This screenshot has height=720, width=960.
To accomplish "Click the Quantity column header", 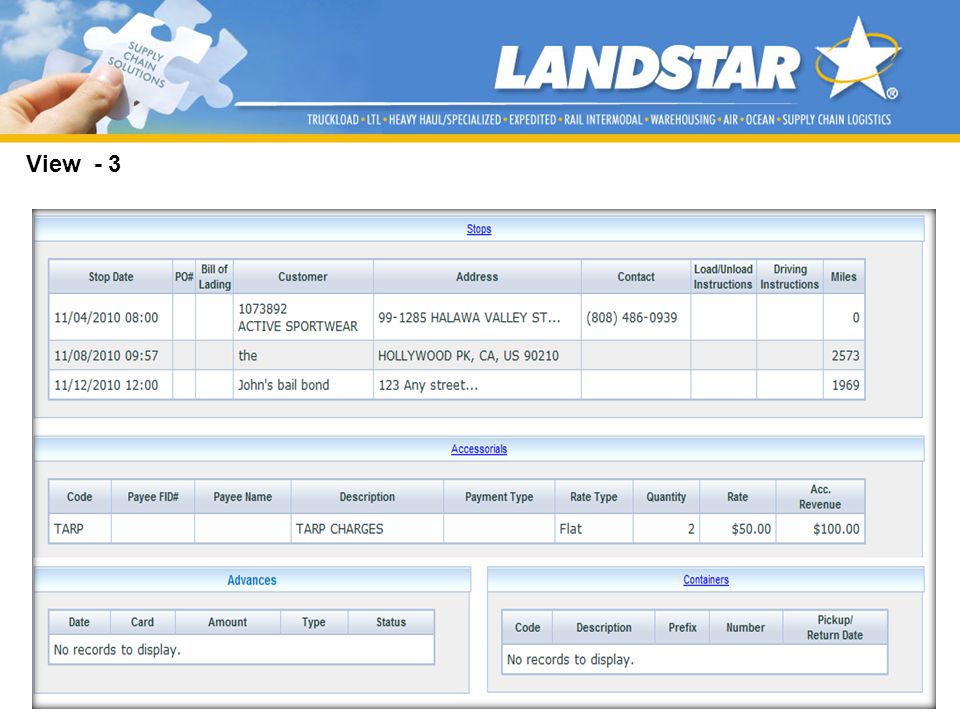I will (x=666, y=497).
